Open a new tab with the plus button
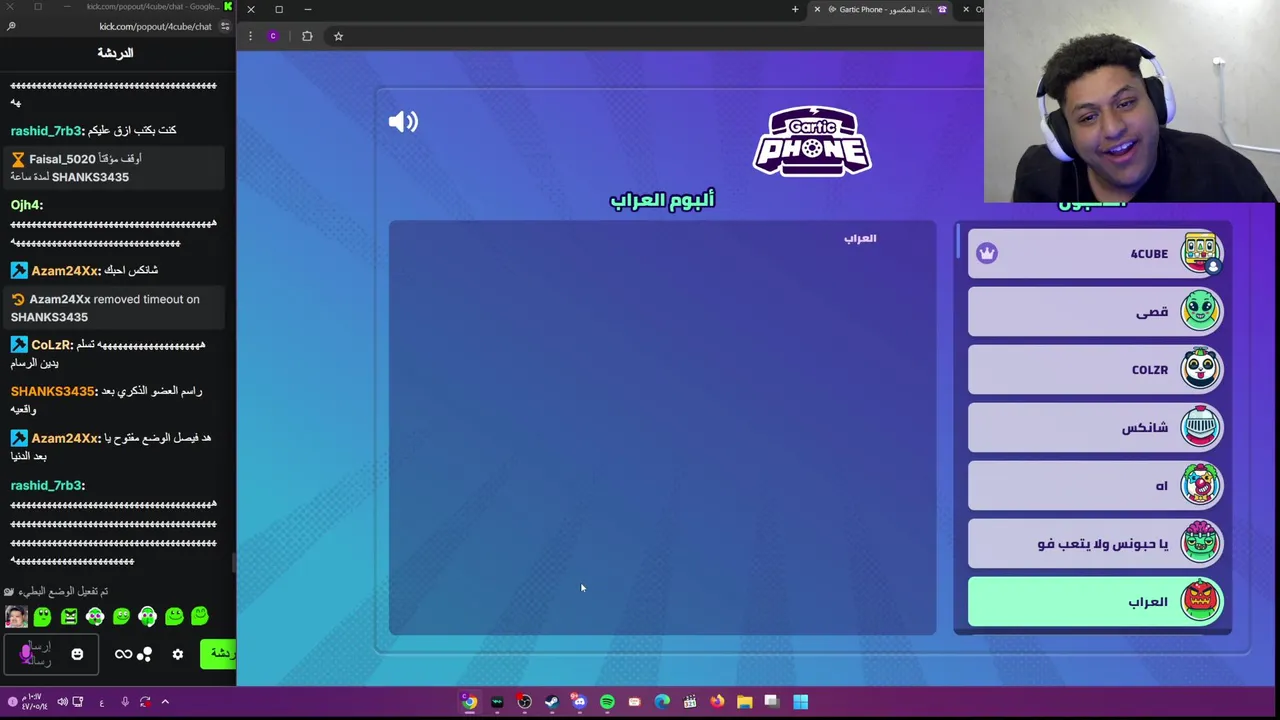The width and height of the screenshot is (1280, 720). (x=795, y=9)
